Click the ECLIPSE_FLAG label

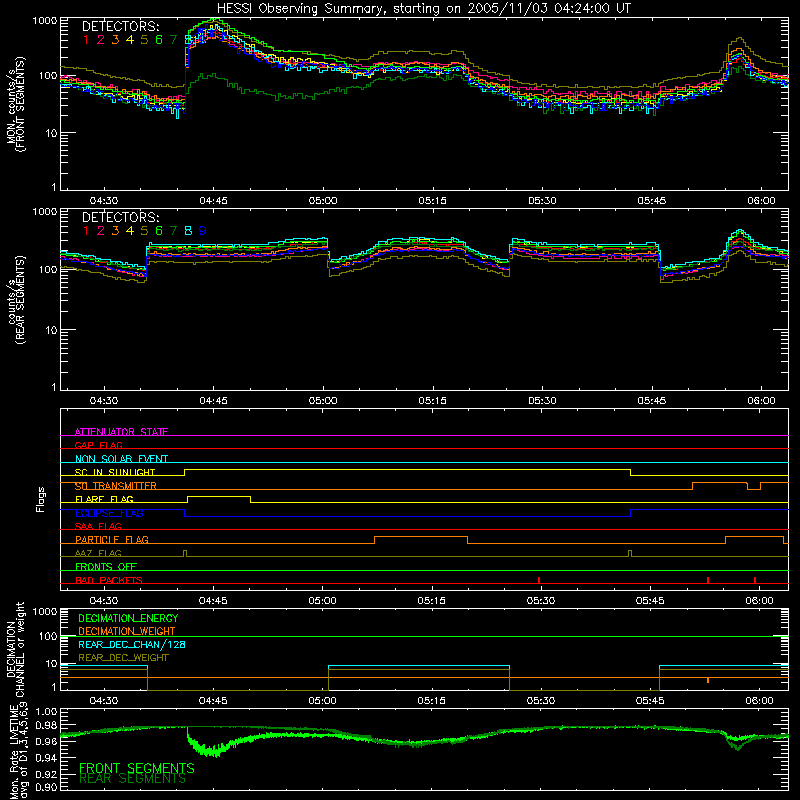[109, 513]
